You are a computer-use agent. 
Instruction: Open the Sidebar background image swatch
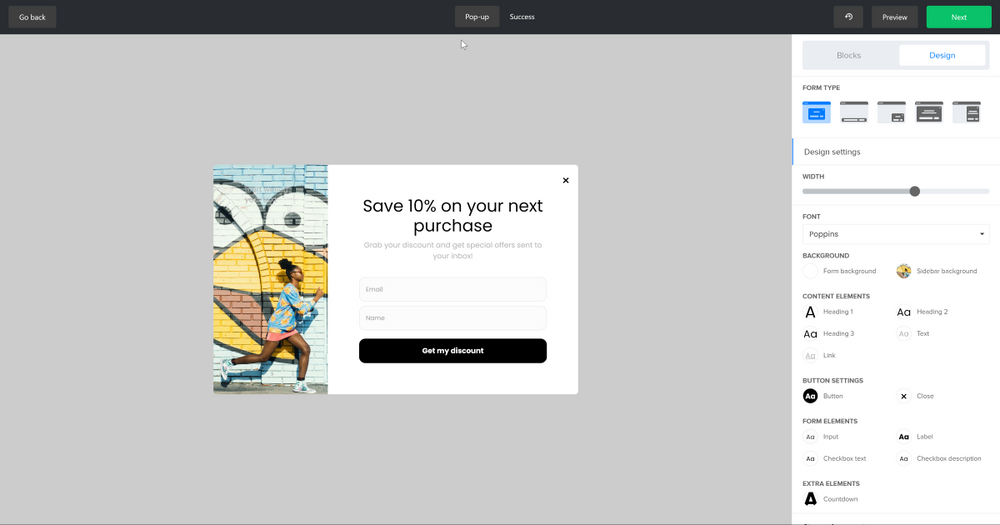[x=904, y=271]
